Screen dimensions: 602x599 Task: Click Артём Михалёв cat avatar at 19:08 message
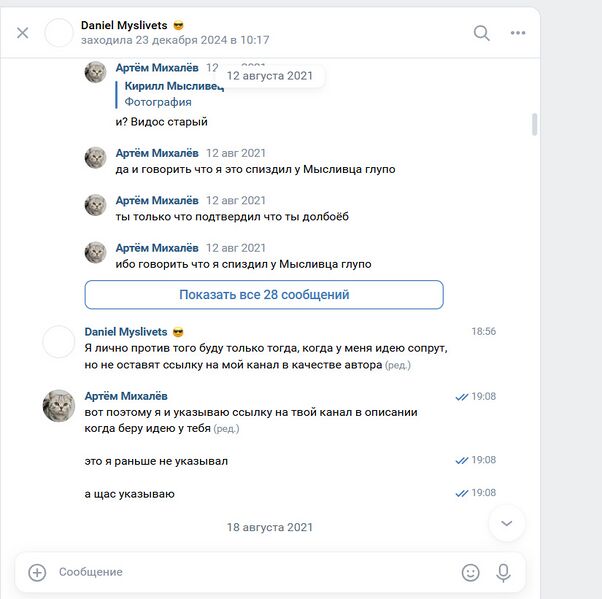pos(59,405)
